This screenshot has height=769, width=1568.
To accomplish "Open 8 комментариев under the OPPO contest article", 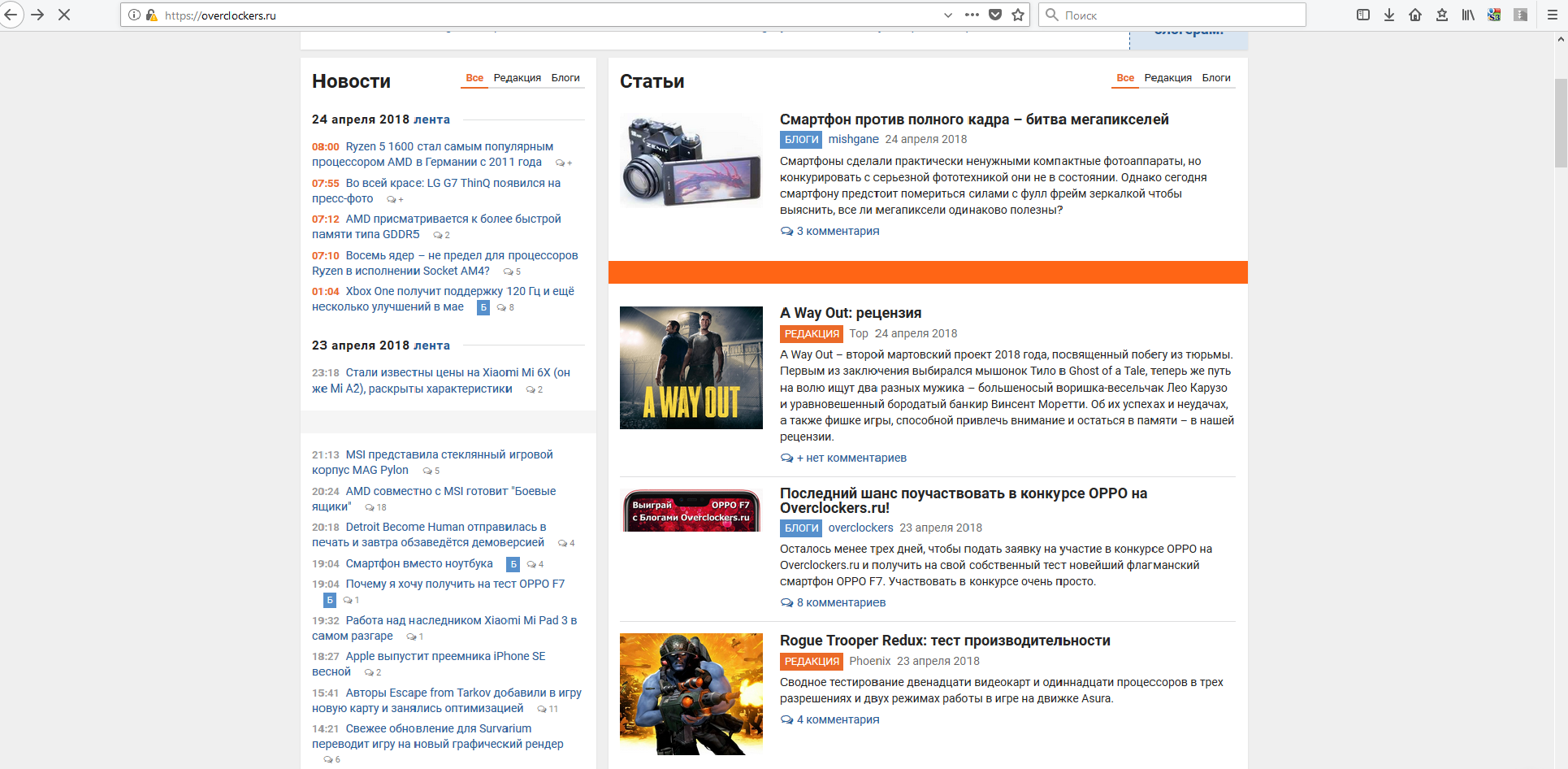I will pos(841,602).
